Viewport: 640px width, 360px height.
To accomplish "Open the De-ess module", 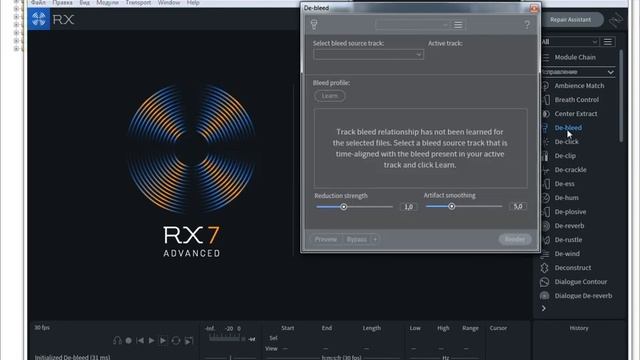I will pyautogui.click(x=564, y=184).
